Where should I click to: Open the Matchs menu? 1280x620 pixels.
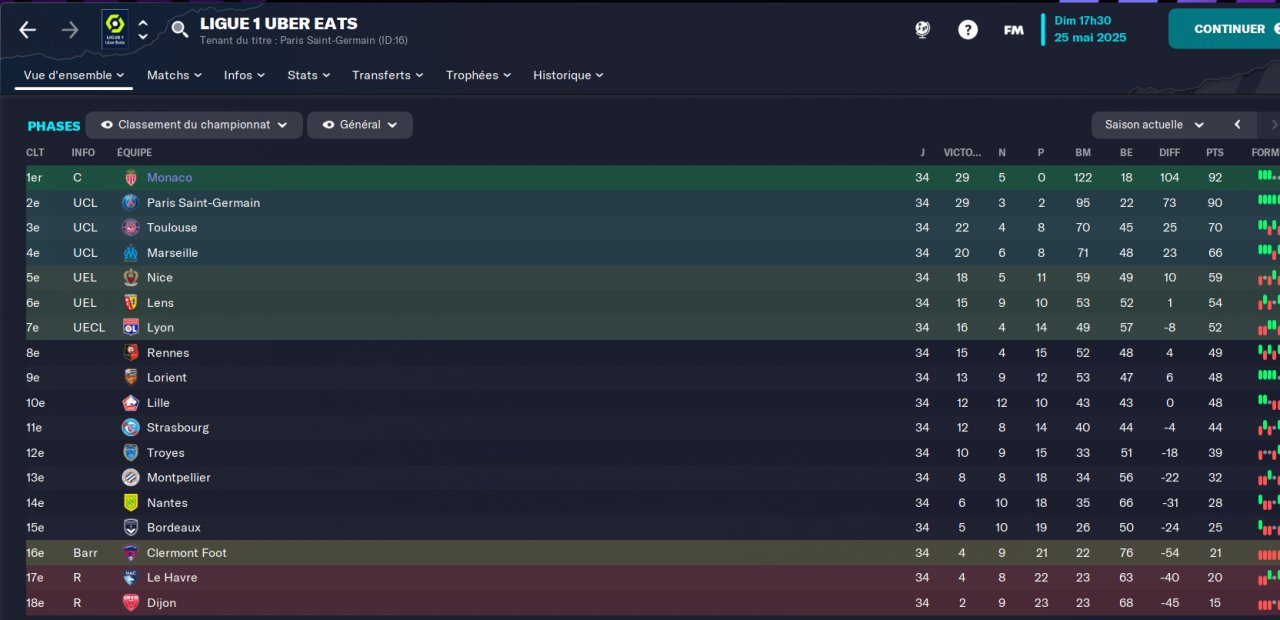point(174,75)
